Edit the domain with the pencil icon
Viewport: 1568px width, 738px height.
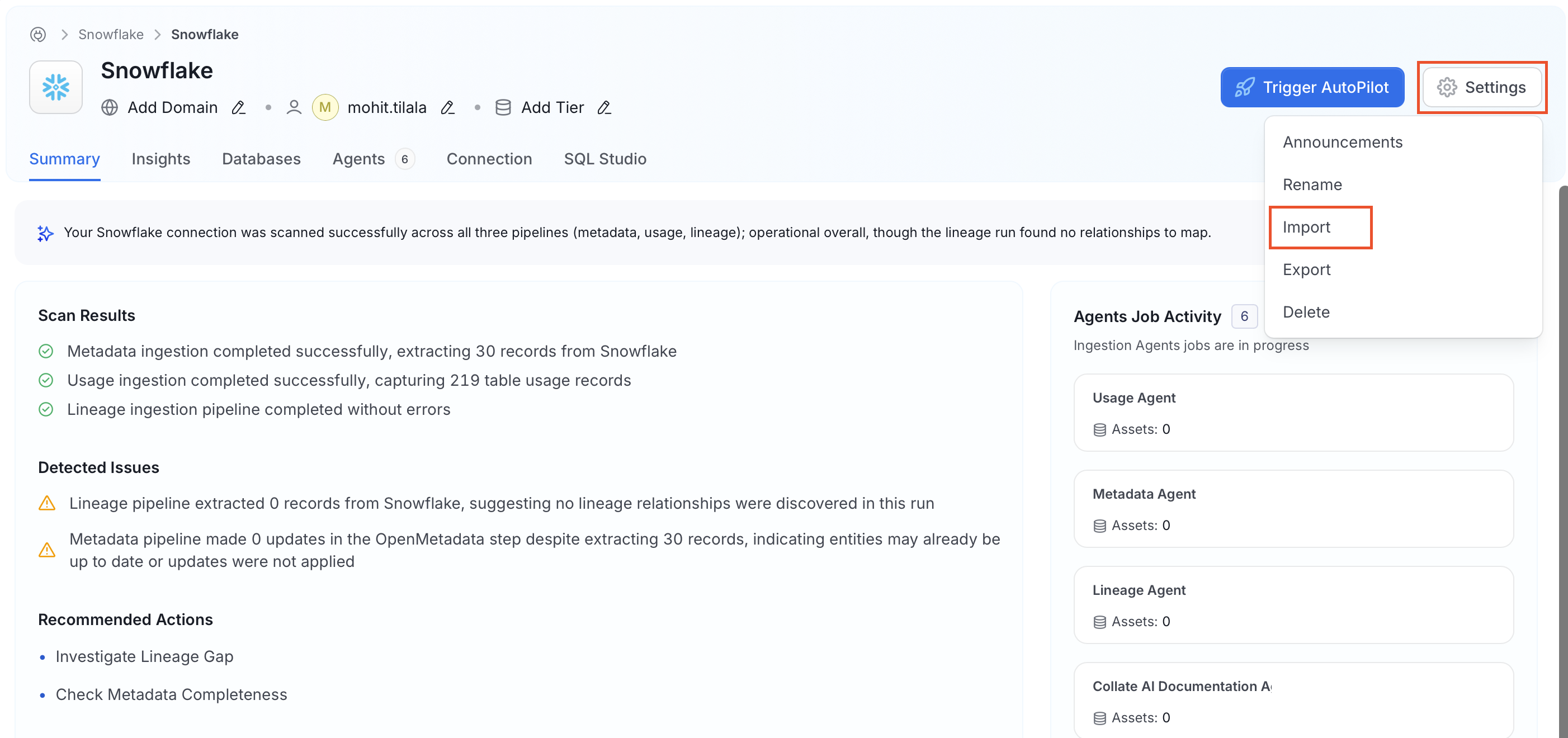[x=239, y=108]
